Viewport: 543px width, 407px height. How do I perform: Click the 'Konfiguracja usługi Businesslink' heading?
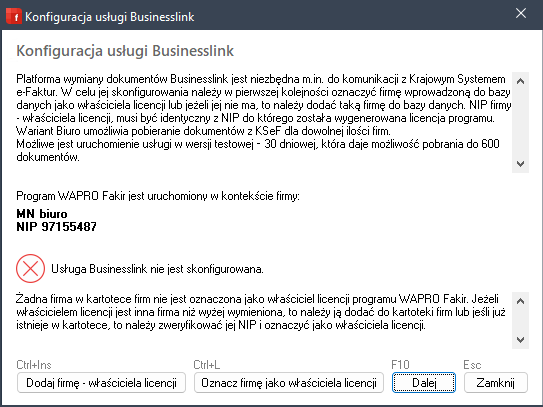(x=125, y=51)
